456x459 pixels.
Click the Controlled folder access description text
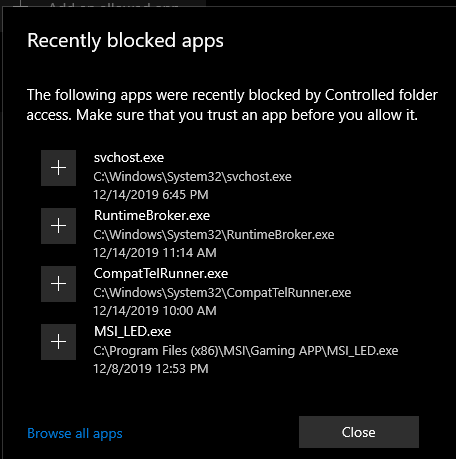click(x=232, y=105)
